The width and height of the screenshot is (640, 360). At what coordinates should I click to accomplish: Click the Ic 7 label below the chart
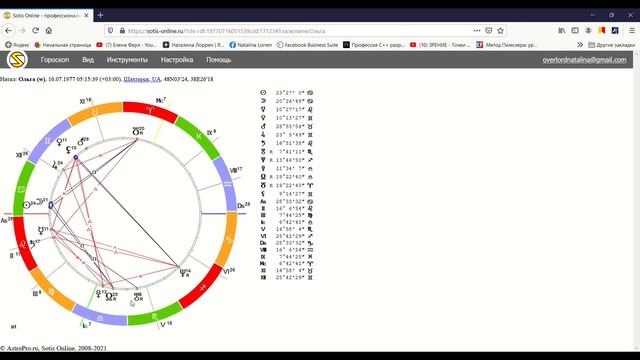87,325
